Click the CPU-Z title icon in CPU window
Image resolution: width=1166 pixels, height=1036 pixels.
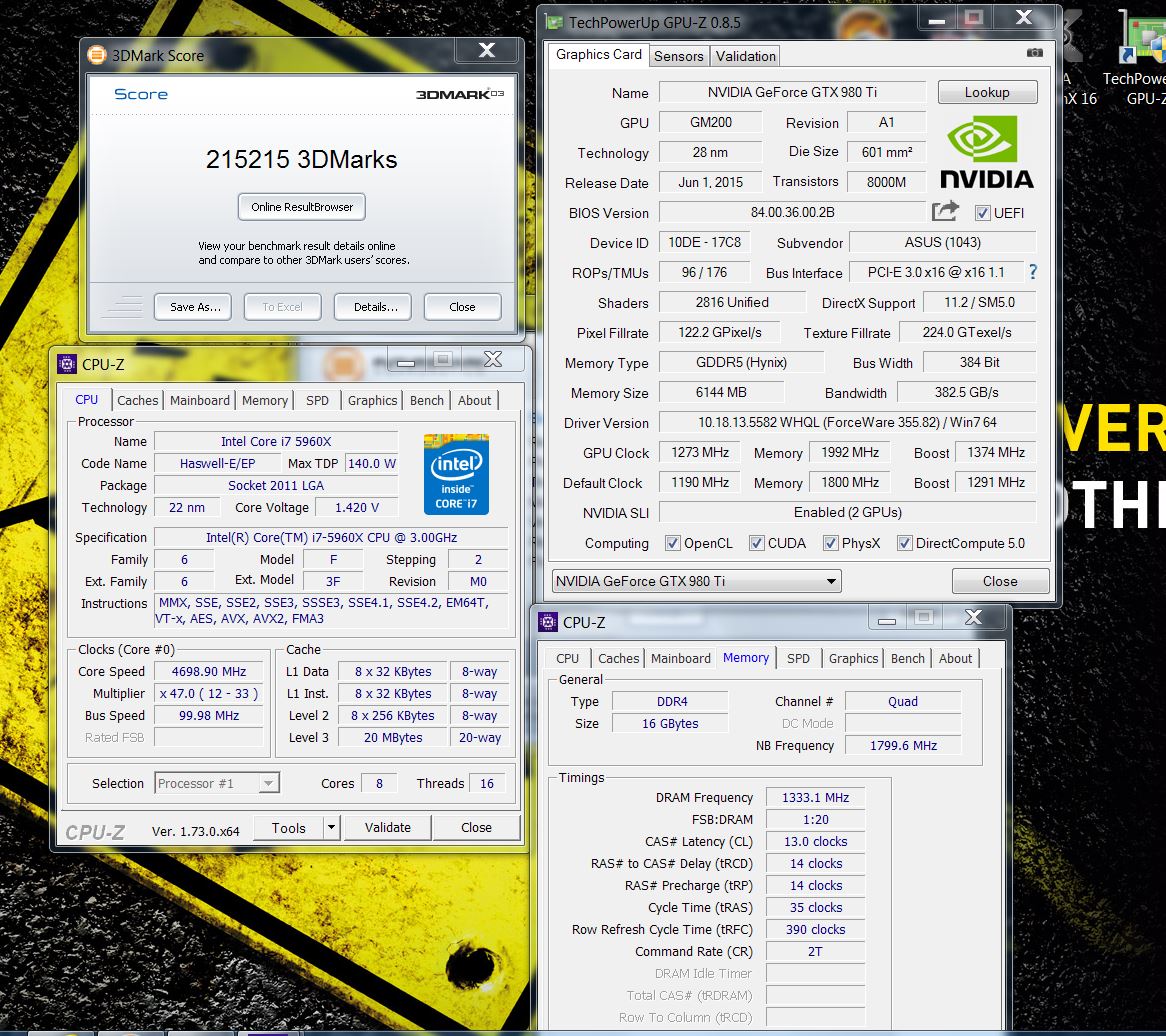click(67, 364)
